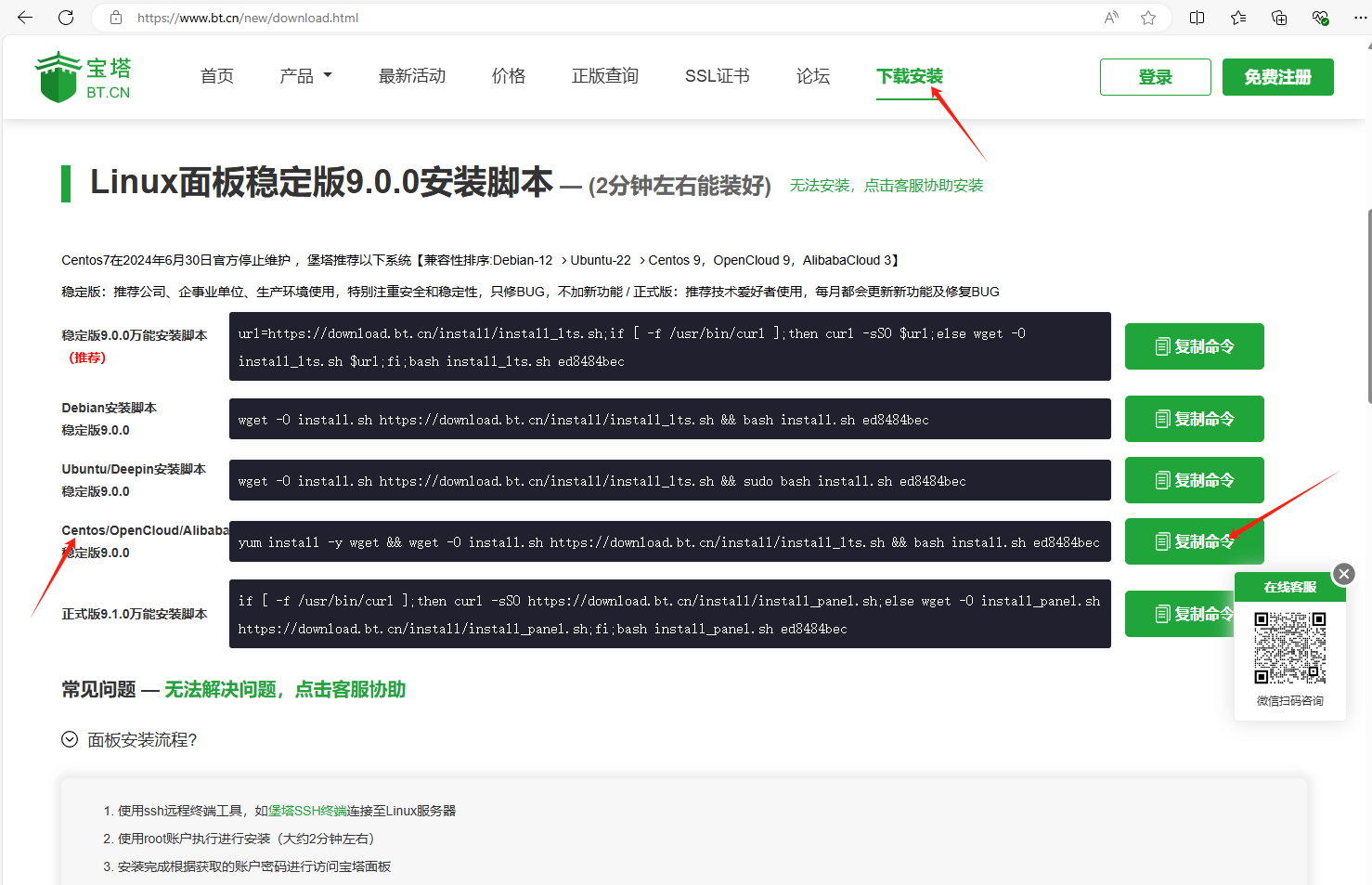Open the Collections icon
Viewport: 1372px width, 885px height.
1279,18
